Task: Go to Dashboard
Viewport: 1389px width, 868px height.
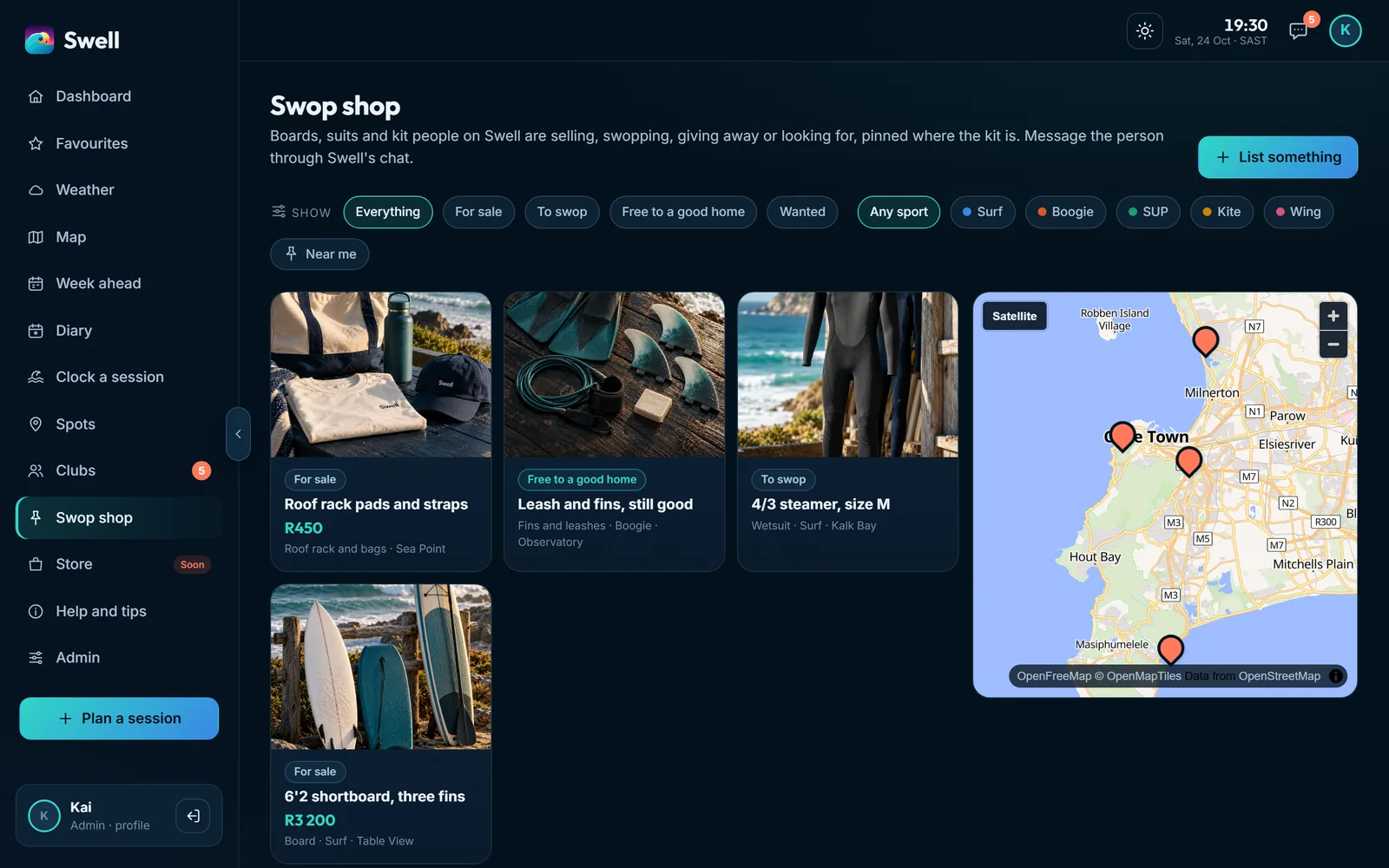Action: (x=120, y=96)
